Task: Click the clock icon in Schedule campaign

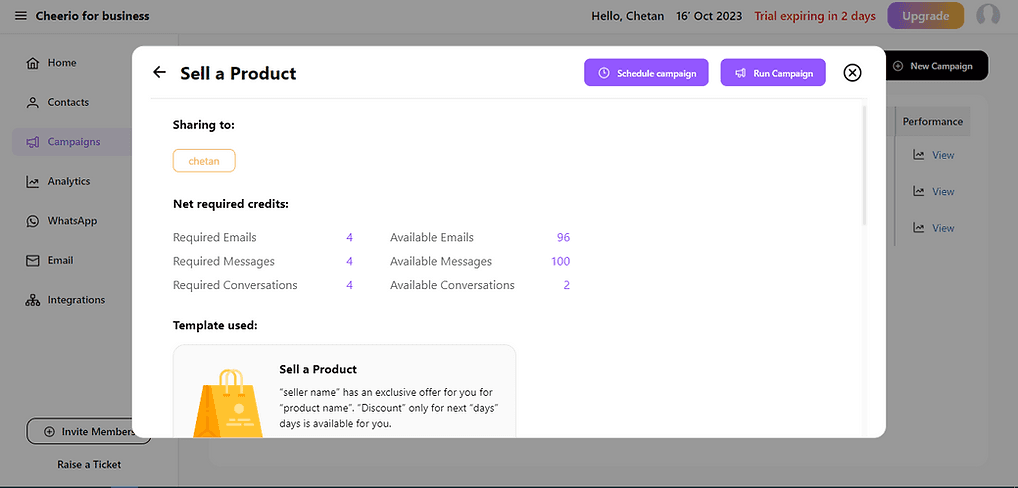Action: 604,73
